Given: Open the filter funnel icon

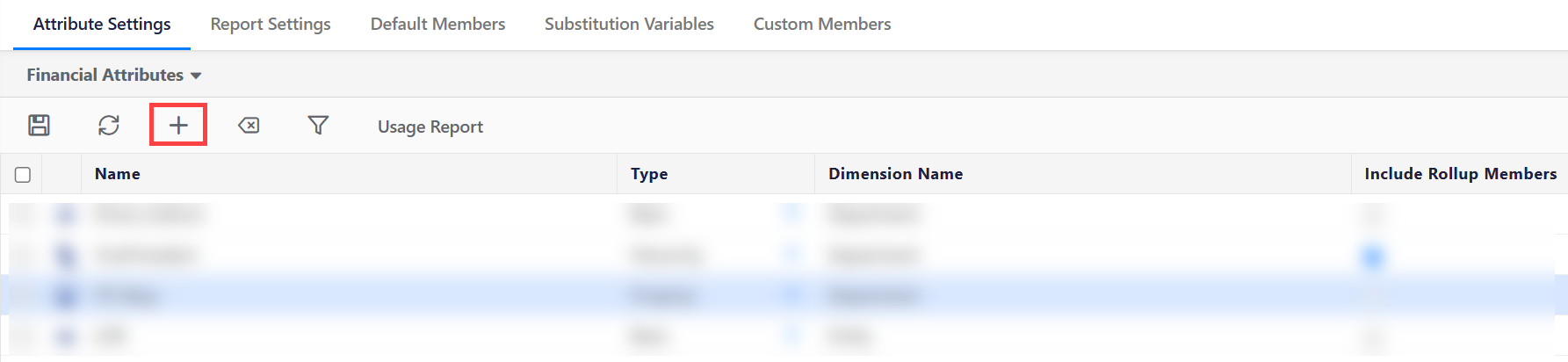Looking at the screenshot, I should [318, 126].
